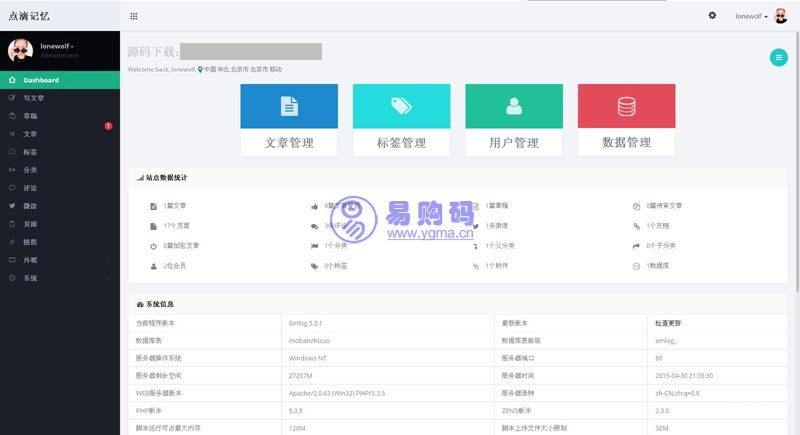Open the cyan 标签管理 tile
Image resolution: width=800 pixels, height=435 pixels.
click(401, 120)
